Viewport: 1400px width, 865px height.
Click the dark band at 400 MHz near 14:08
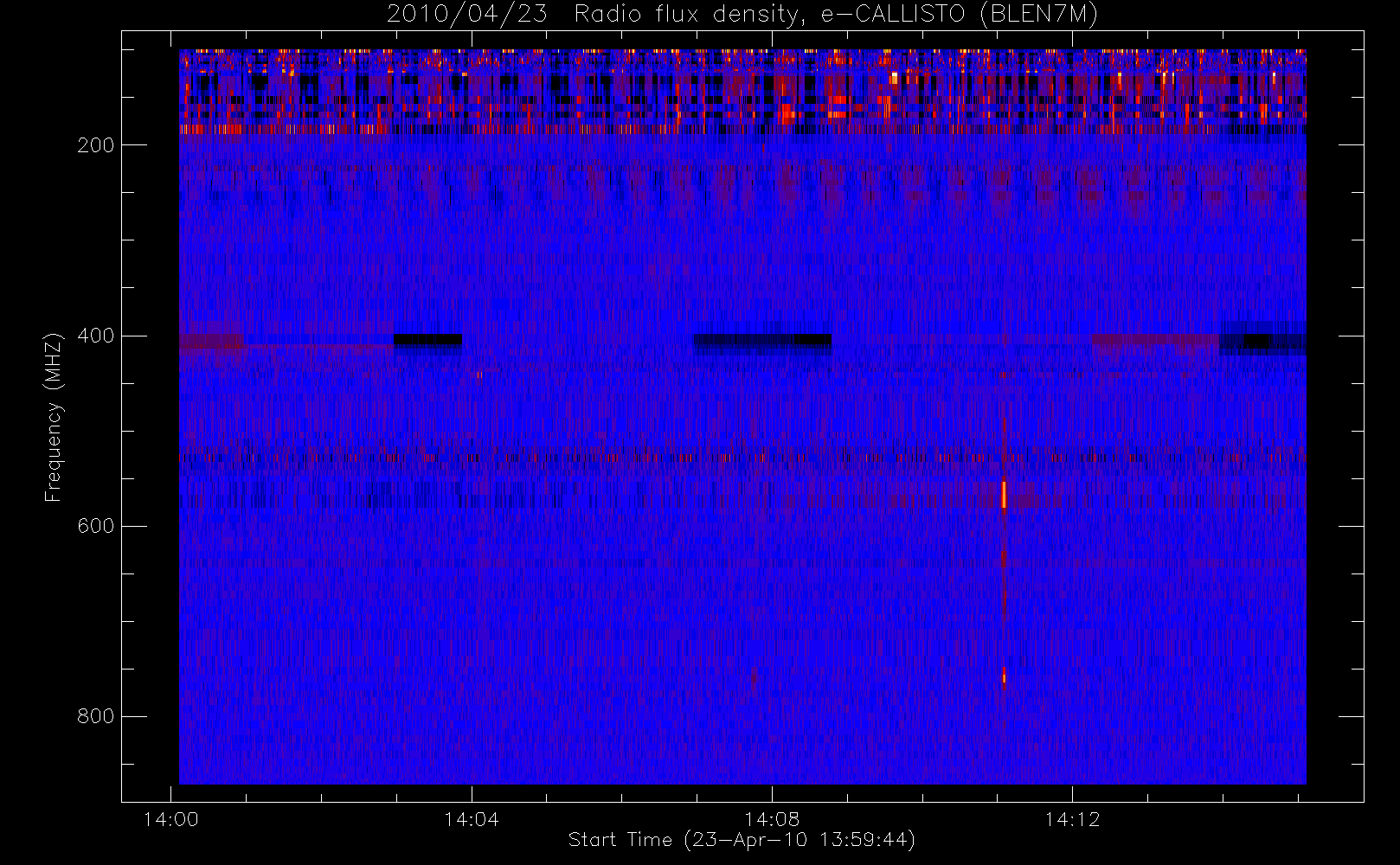(762, 340)
